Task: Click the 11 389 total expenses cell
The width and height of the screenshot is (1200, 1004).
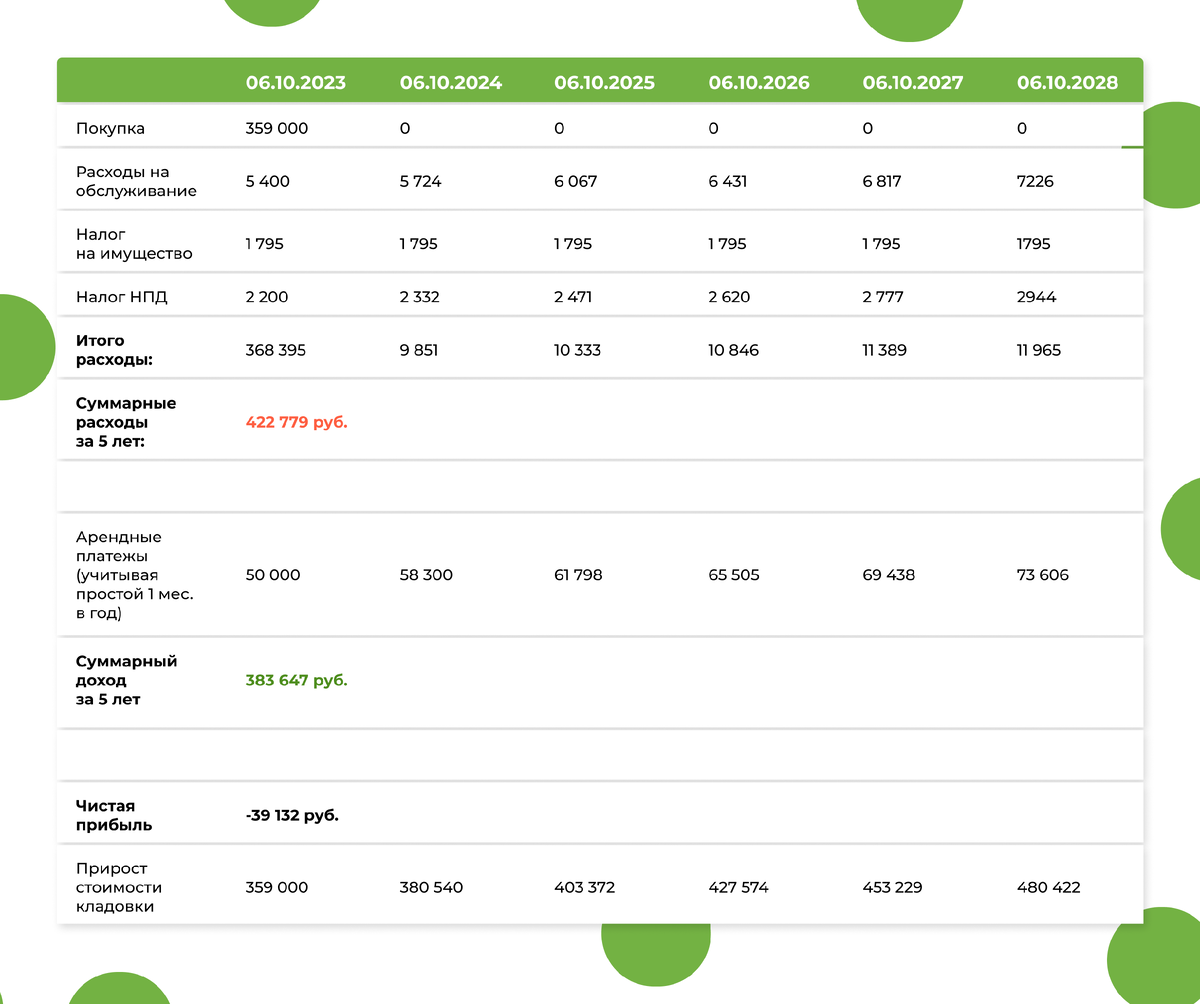Action: [x=885, y=351]
